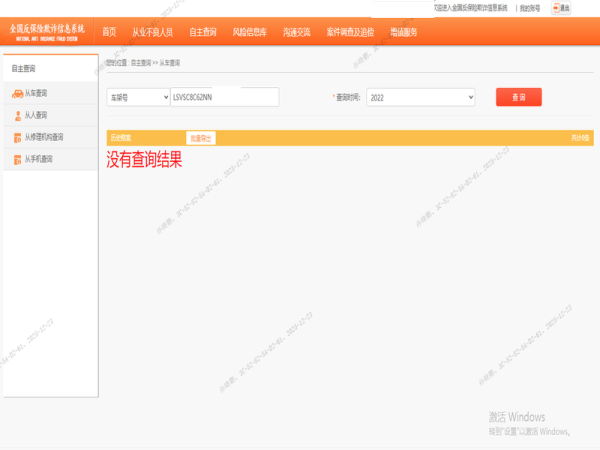
Task: Click the car icon beside 从车查询
Action: click(17, 93)
